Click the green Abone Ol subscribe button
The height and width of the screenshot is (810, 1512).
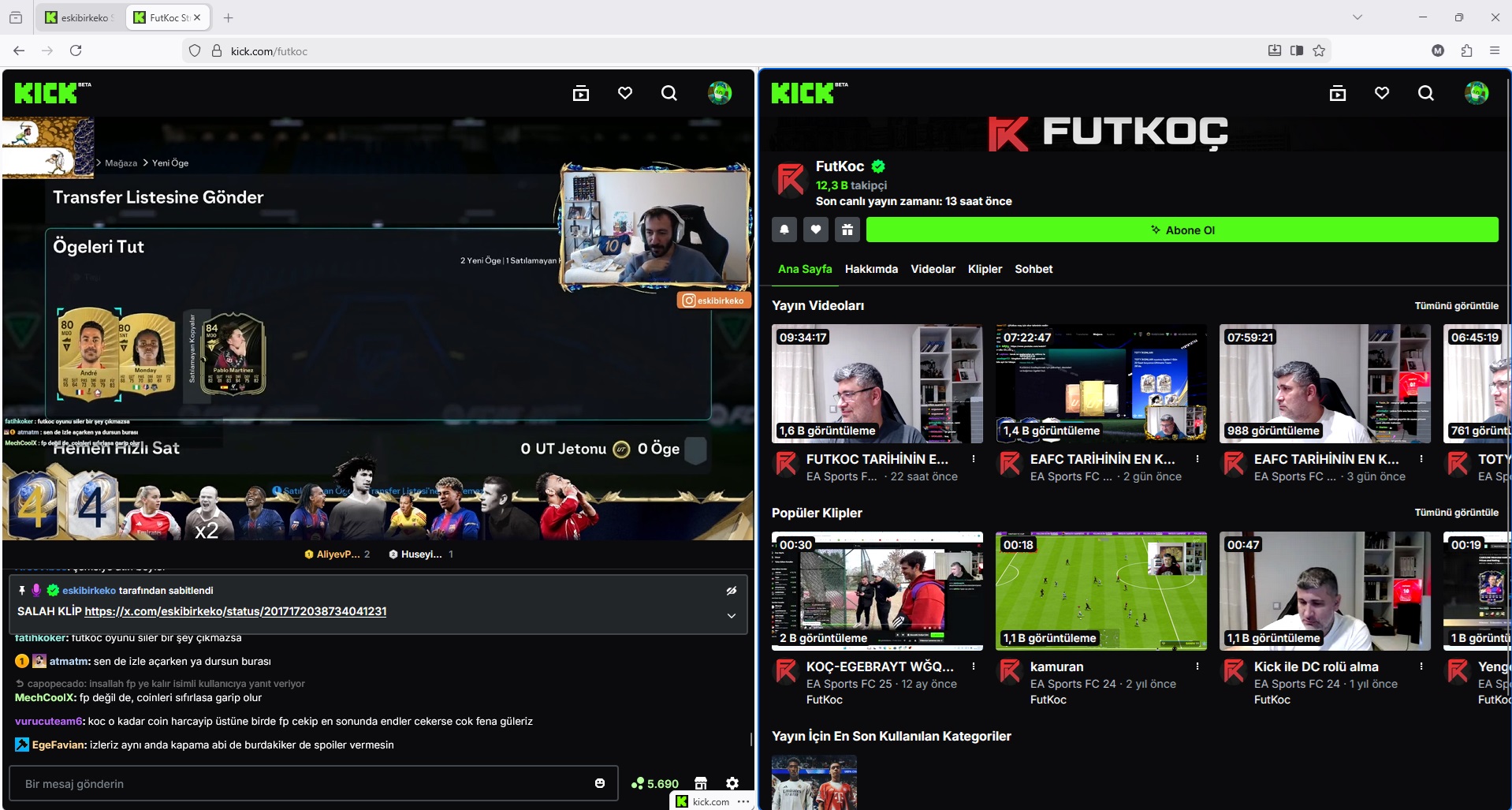[x=1182, y=230]
